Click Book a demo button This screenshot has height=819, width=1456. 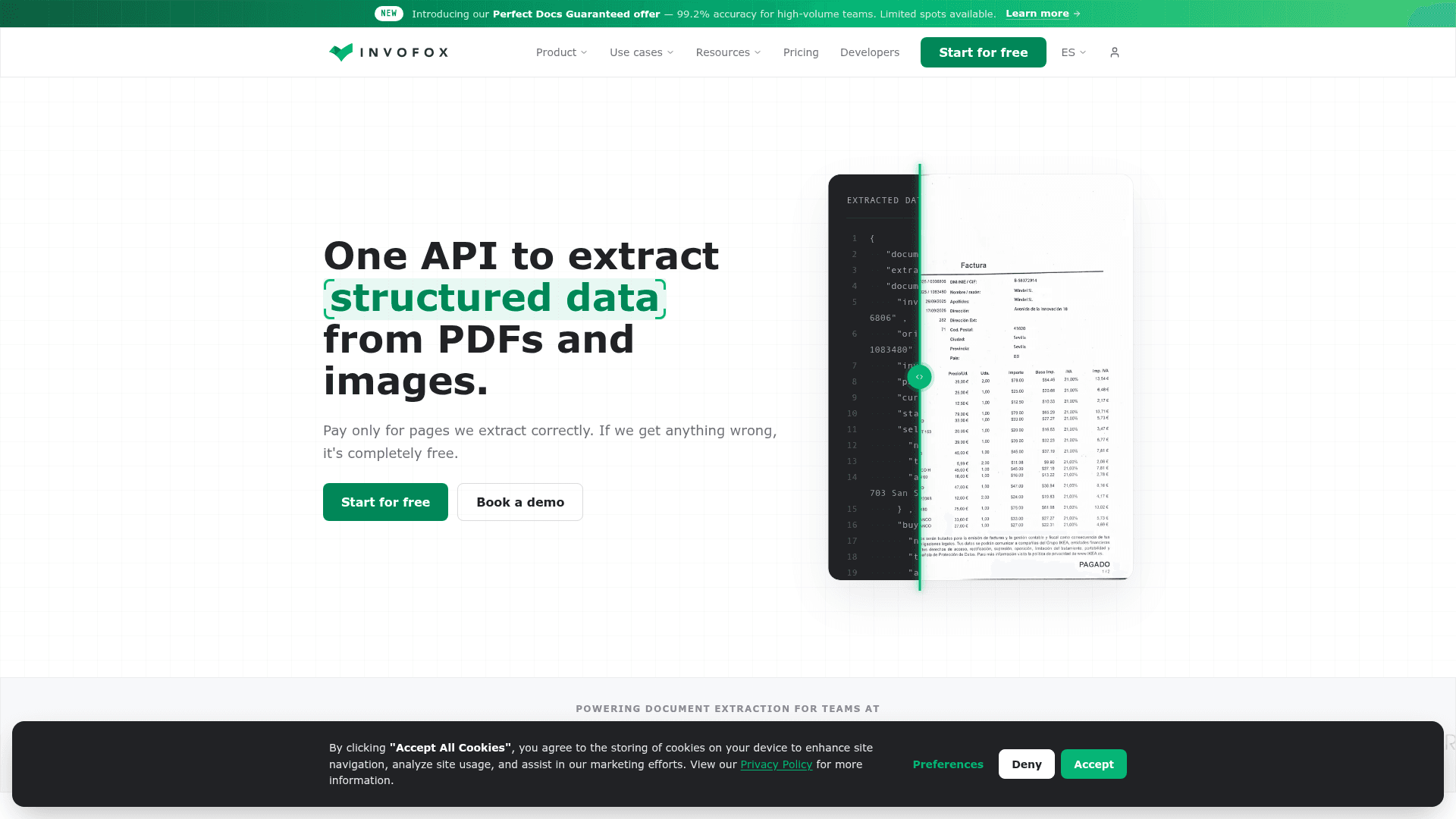click(x=520, y=502)
